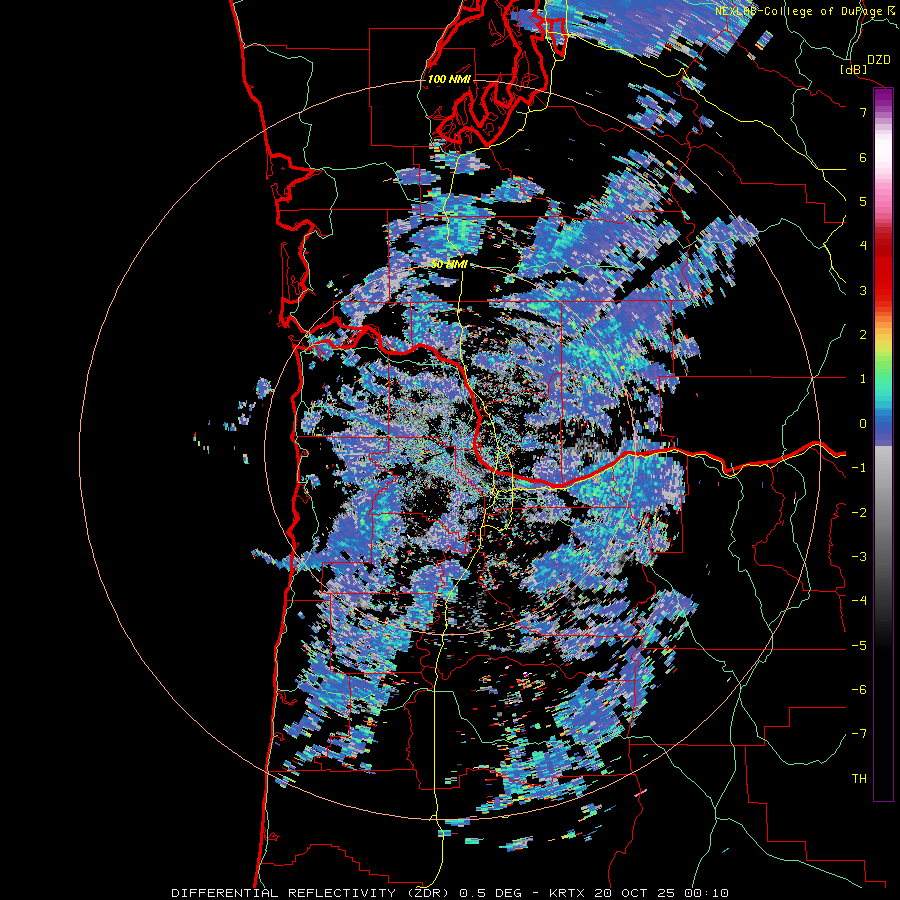900x900 pixels.
Task: Select the -5 dB scale label
Action: click(x=859, y=646)
